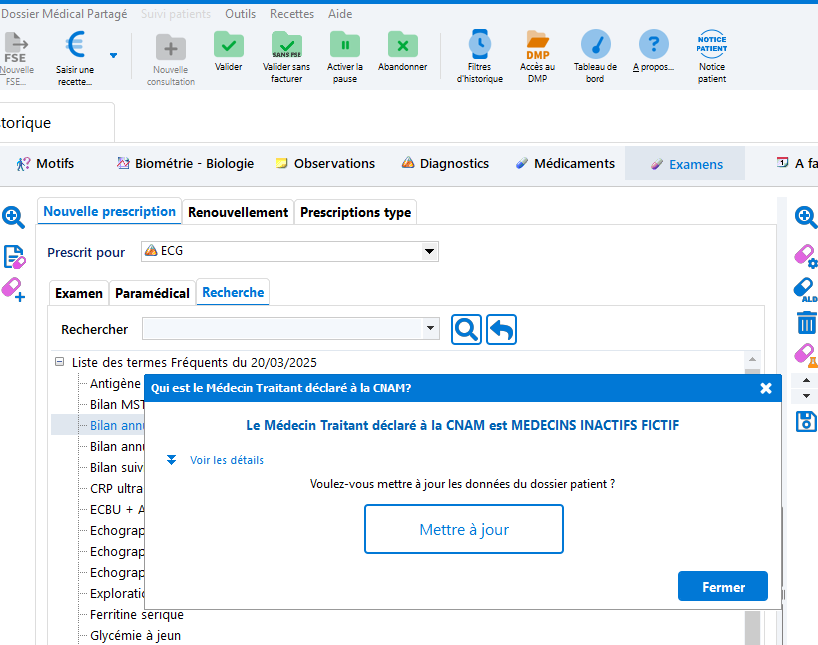The height and width of the screenshot is (645, 818).
Task: Switch to the Motifs section
Action: (45, 164)
